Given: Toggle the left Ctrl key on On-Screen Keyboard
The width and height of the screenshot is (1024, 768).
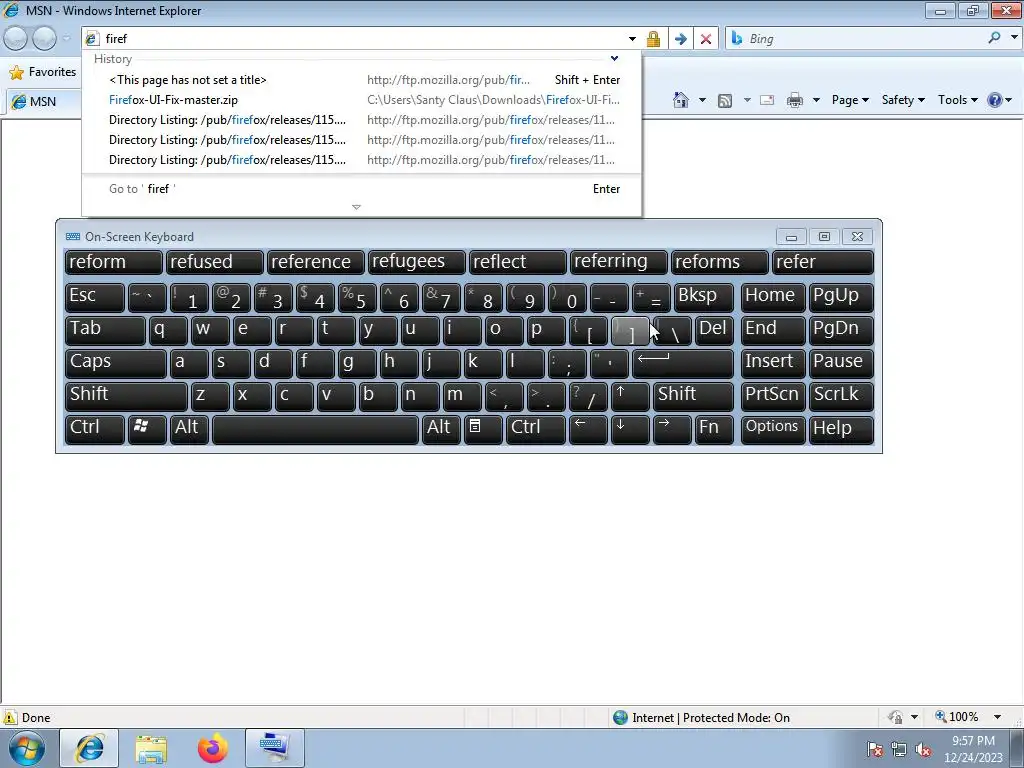Looking at the screenshot, I should tap(95, 429).
